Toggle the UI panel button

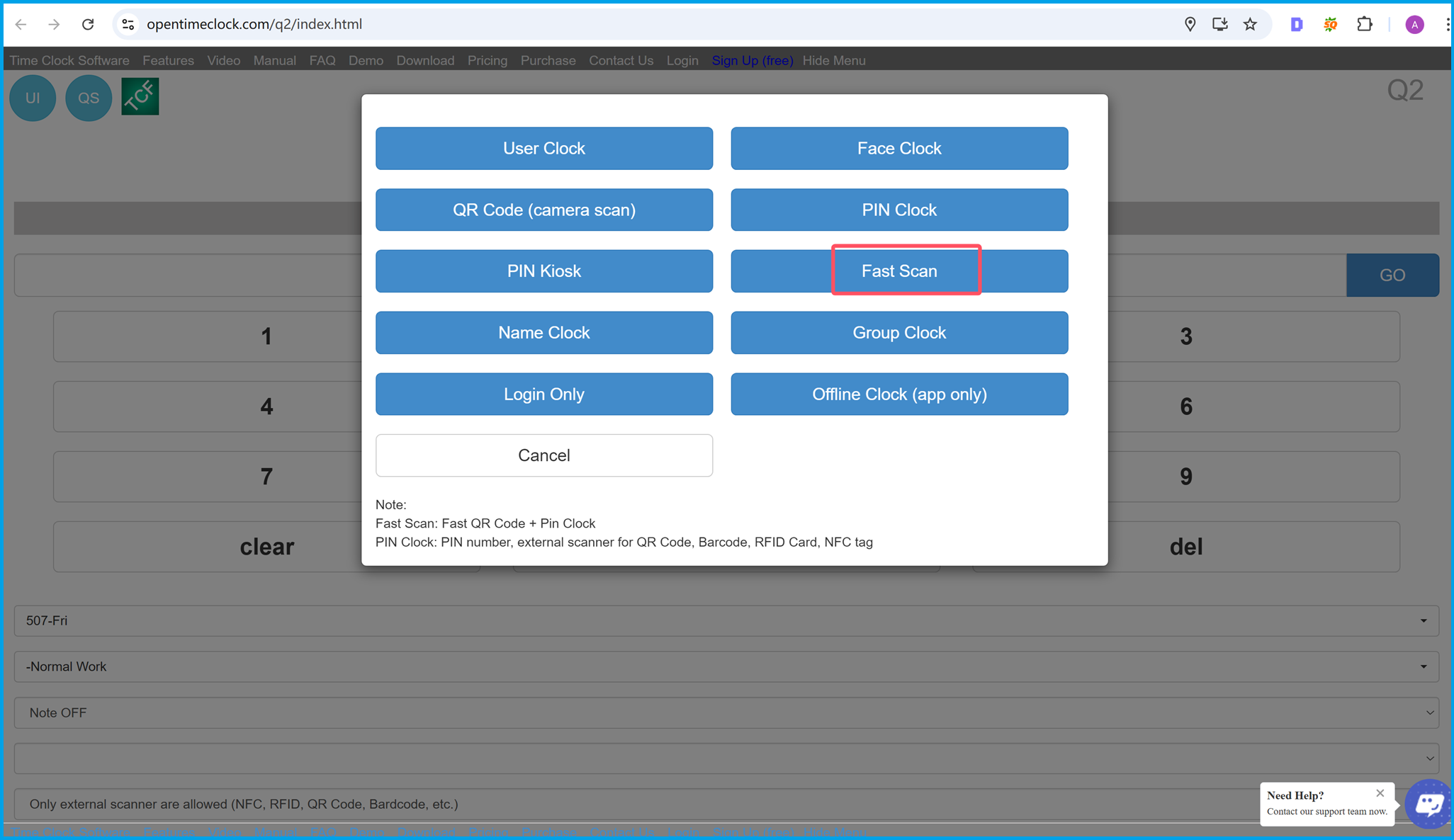pos(35,97)
